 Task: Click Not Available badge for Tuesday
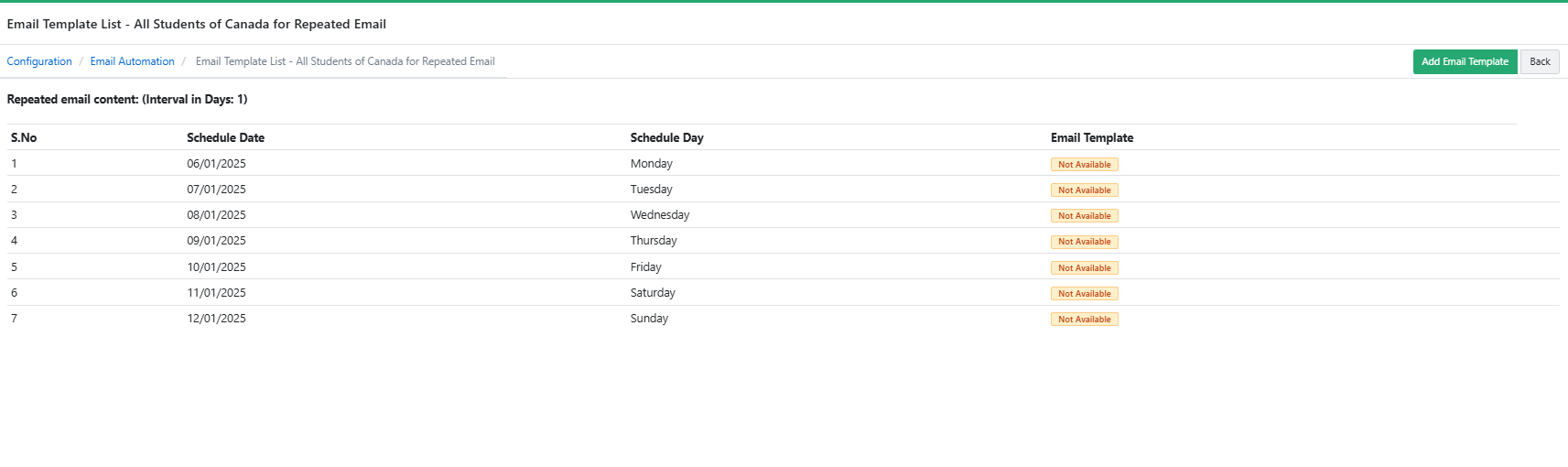click(1084, 190)
